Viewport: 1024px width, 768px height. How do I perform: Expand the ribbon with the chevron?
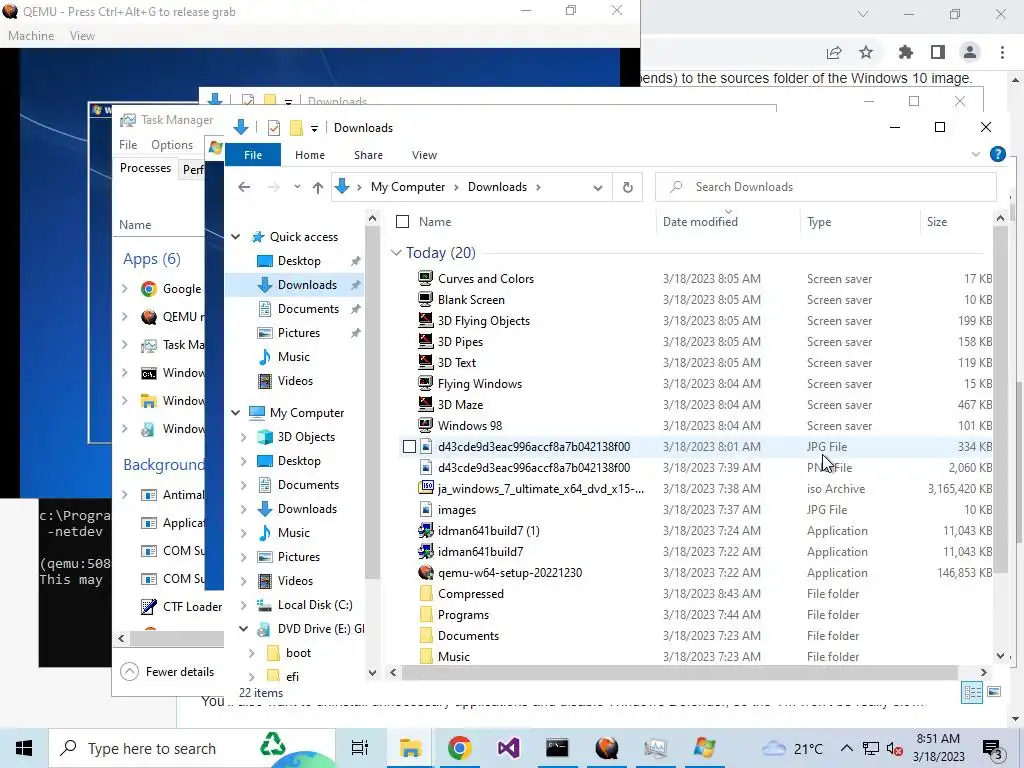pos(976,154)
